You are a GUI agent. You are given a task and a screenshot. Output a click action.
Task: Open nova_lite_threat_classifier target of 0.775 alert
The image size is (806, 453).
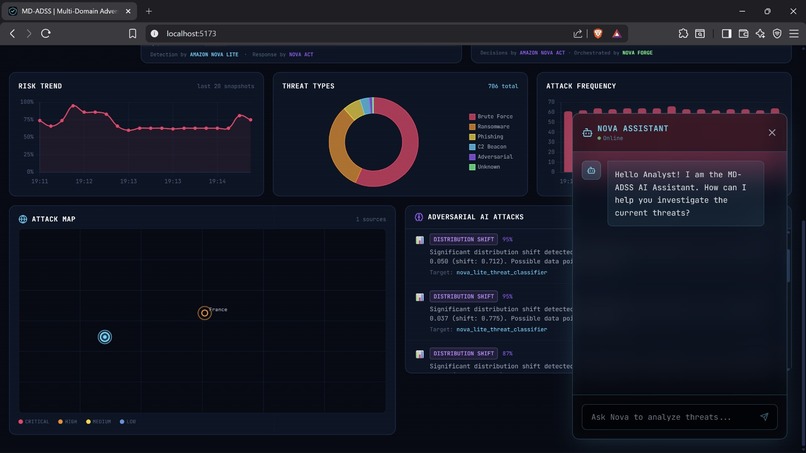coord(501,330)
